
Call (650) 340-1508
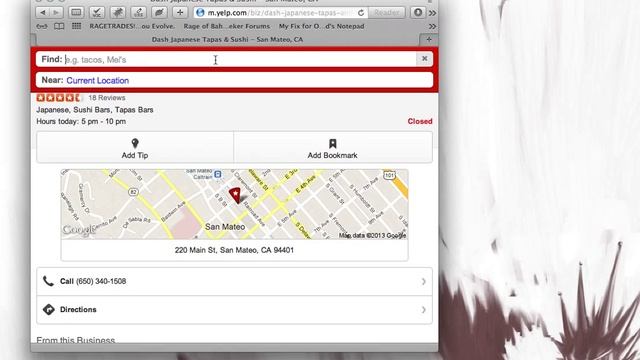[x=234, y=282]
